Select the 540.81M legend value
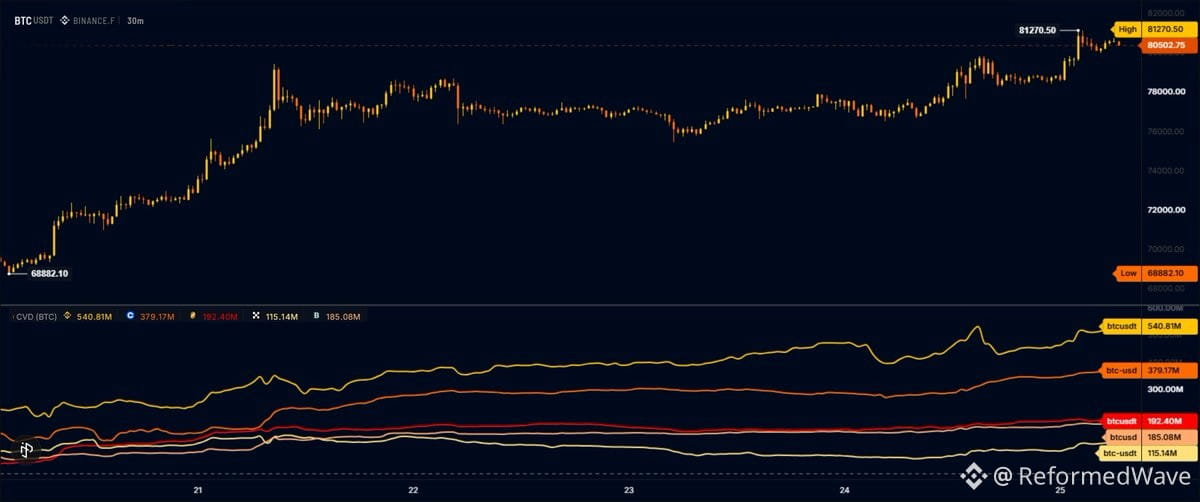Screen dimensions: 1200x502 pyautogui.click(x=96, y=316)
